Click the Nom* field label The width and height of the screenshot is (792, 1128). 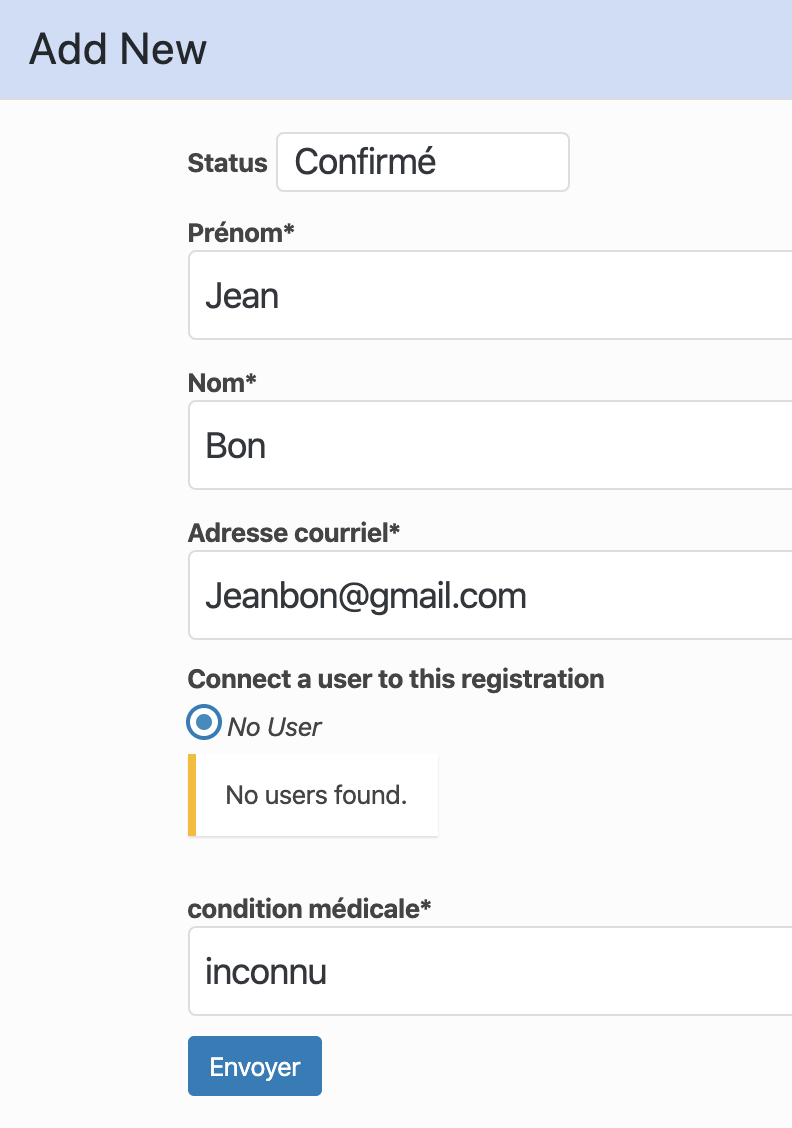[x=223, y=382]
